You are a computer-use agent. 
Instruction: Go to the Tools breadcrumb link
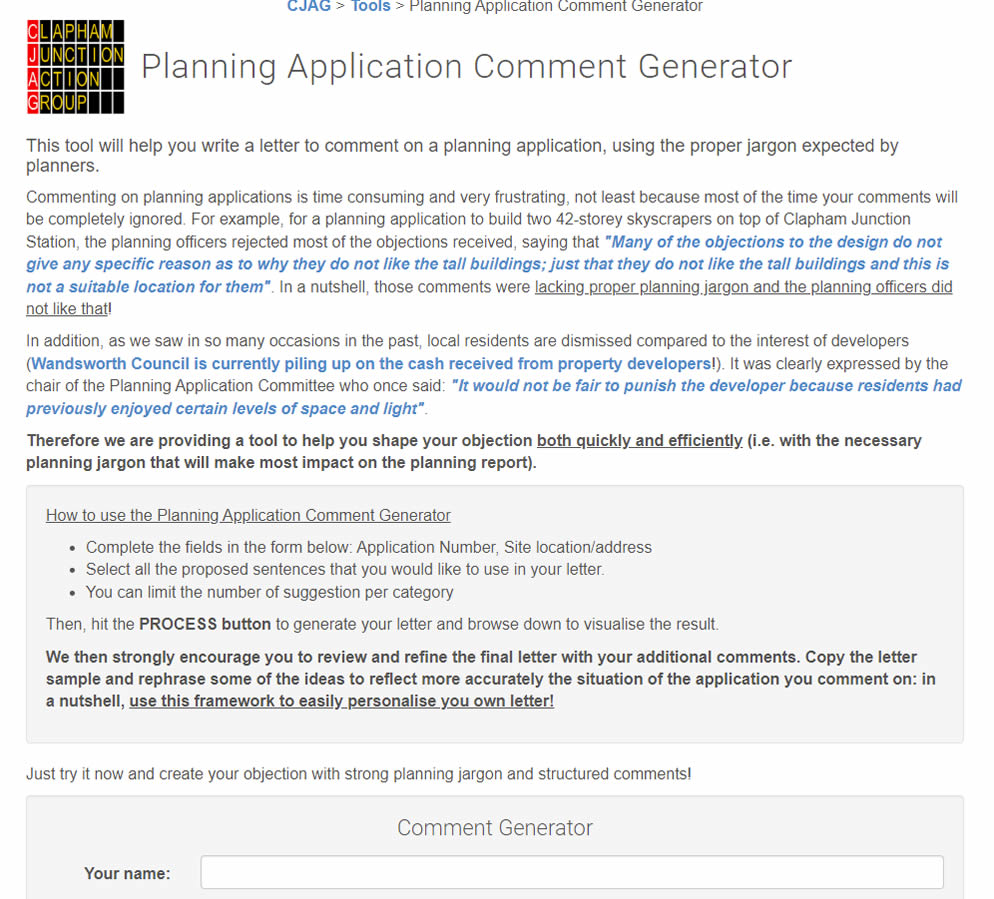(x=370, y=6)
